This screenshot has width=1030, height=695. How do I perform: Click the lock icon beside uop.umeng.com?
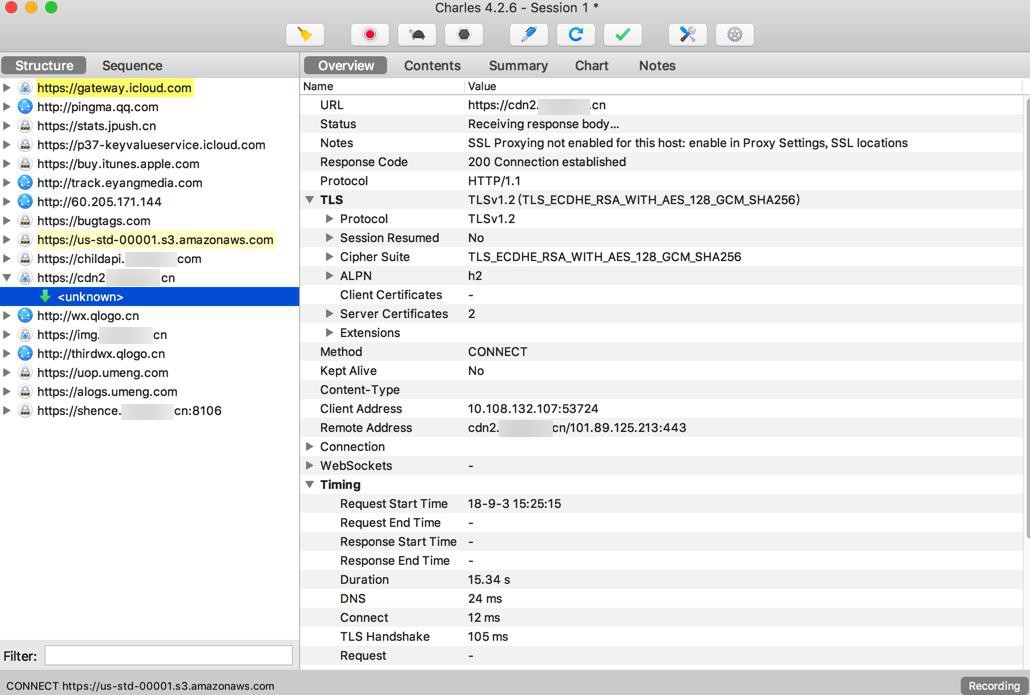tap(25, 373)
